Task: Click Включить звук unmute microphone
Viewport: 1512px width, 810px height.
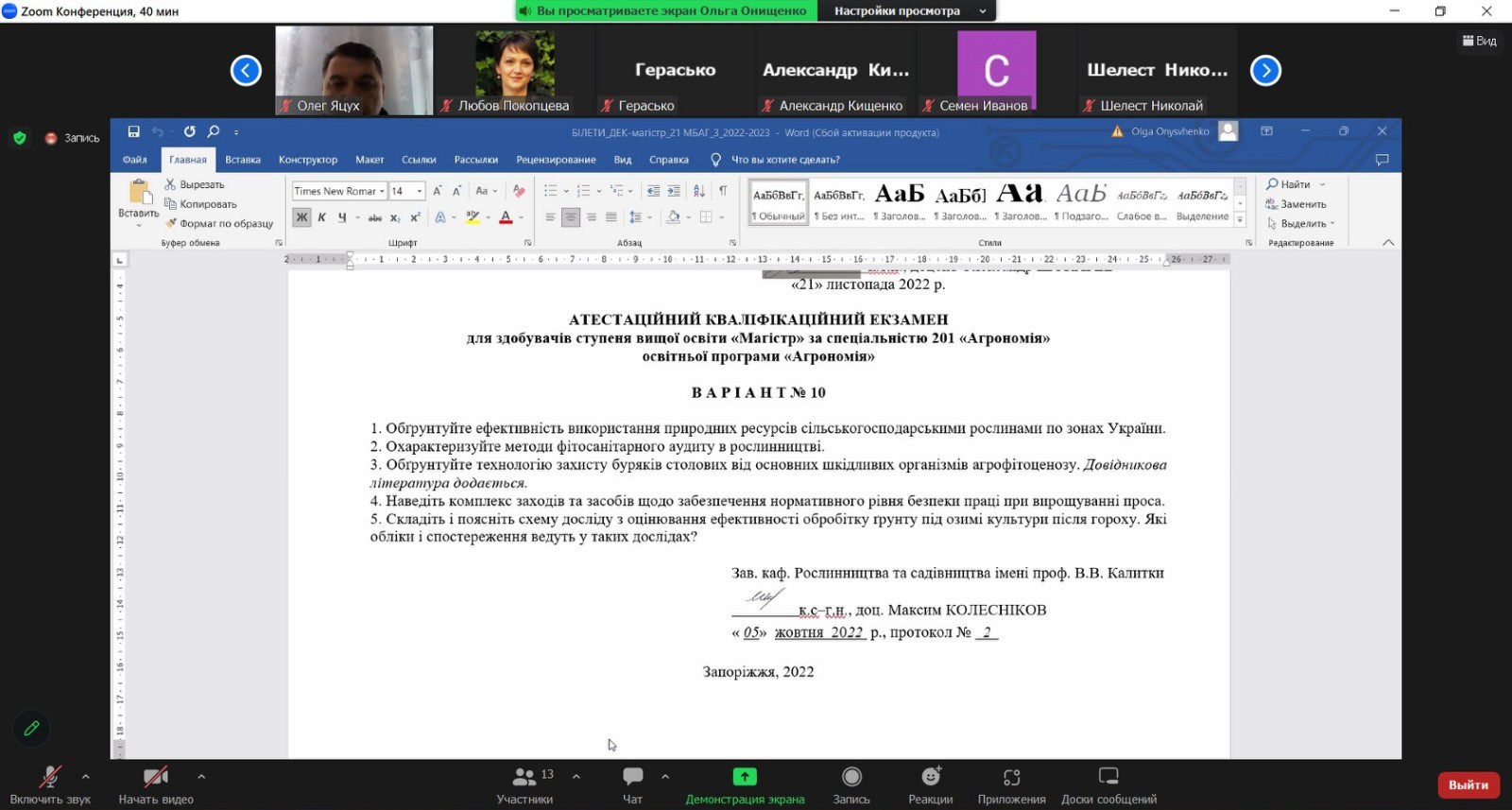Action: [50, 785]
